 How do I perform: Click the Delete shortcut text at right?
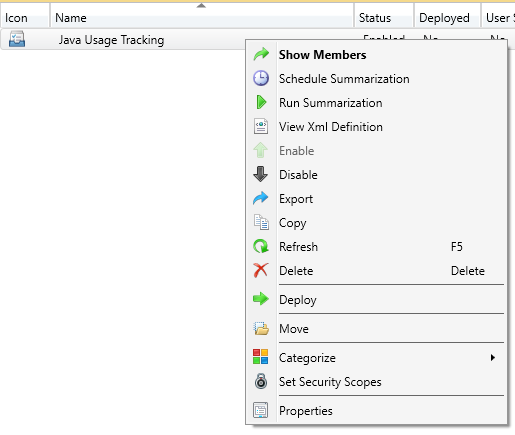click(x=468, y=271)
